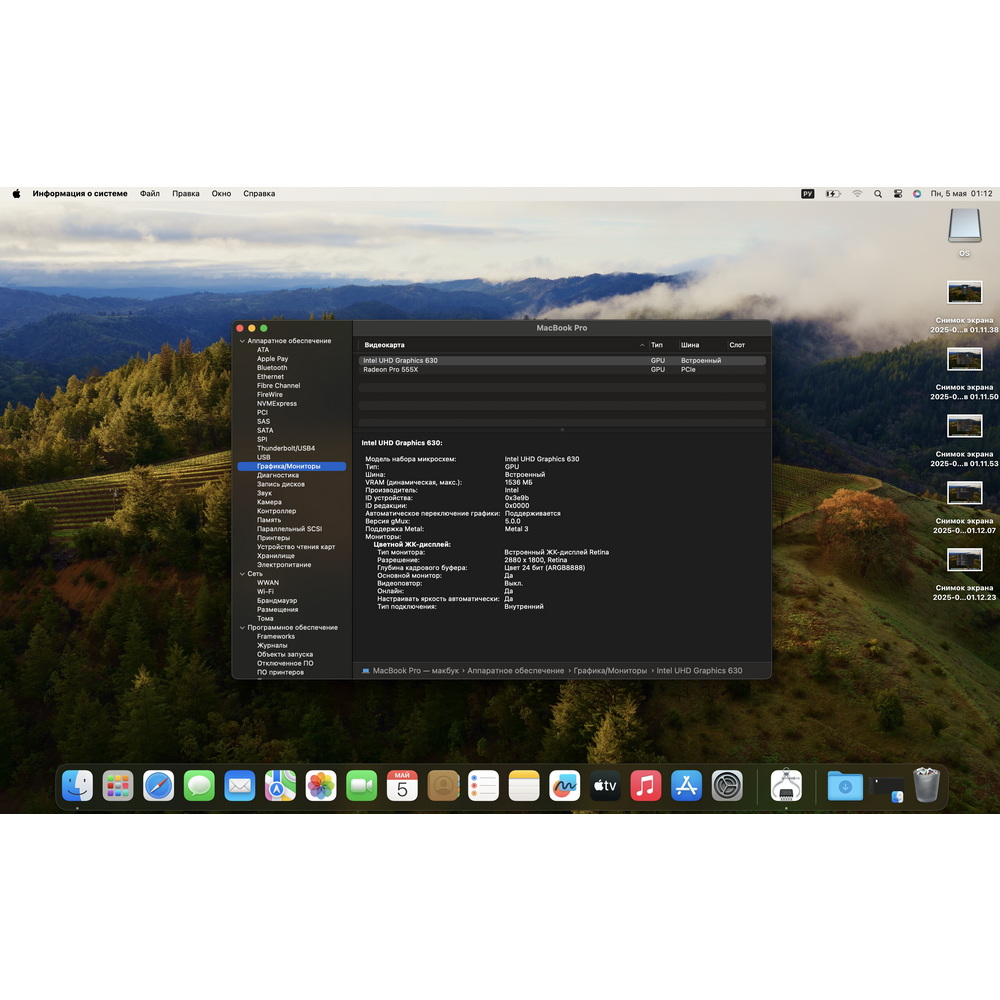Open the Notes app in the Dock
This screenshot has width=1000, height=1000.
524,785
